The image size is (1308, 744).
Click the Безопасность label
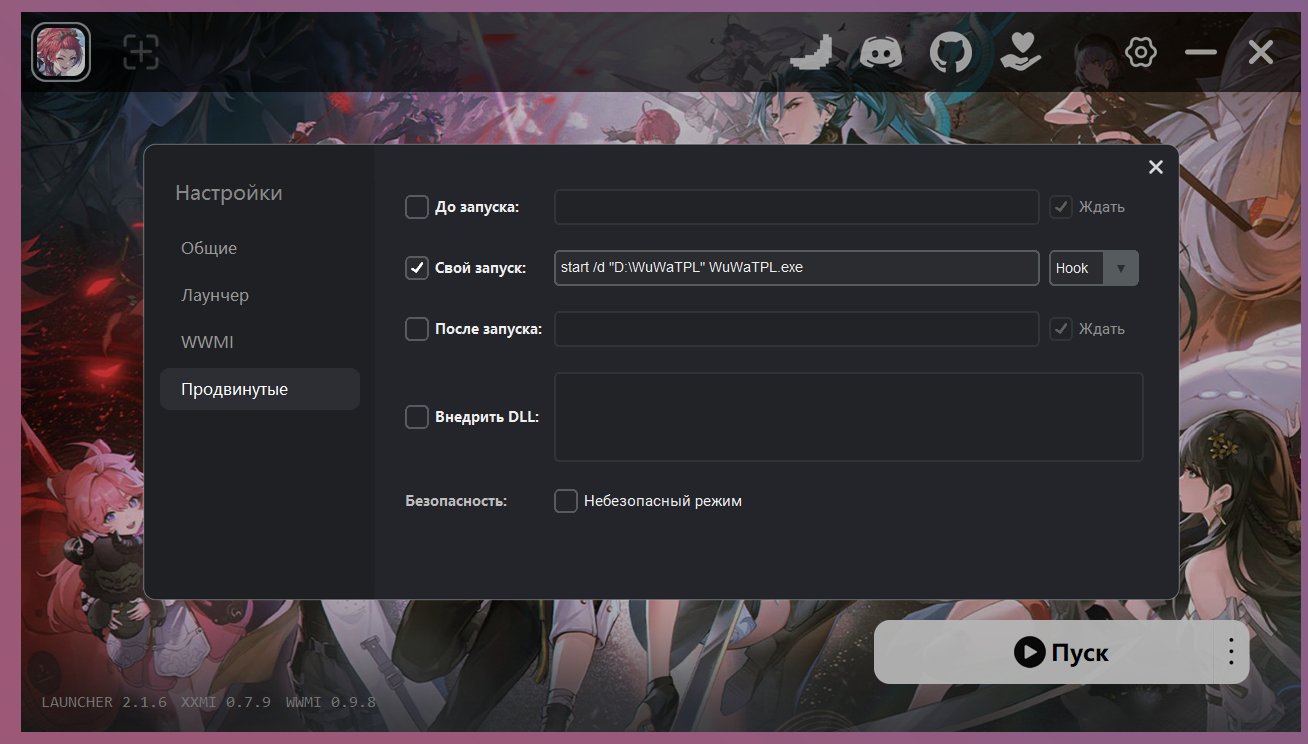456,501
